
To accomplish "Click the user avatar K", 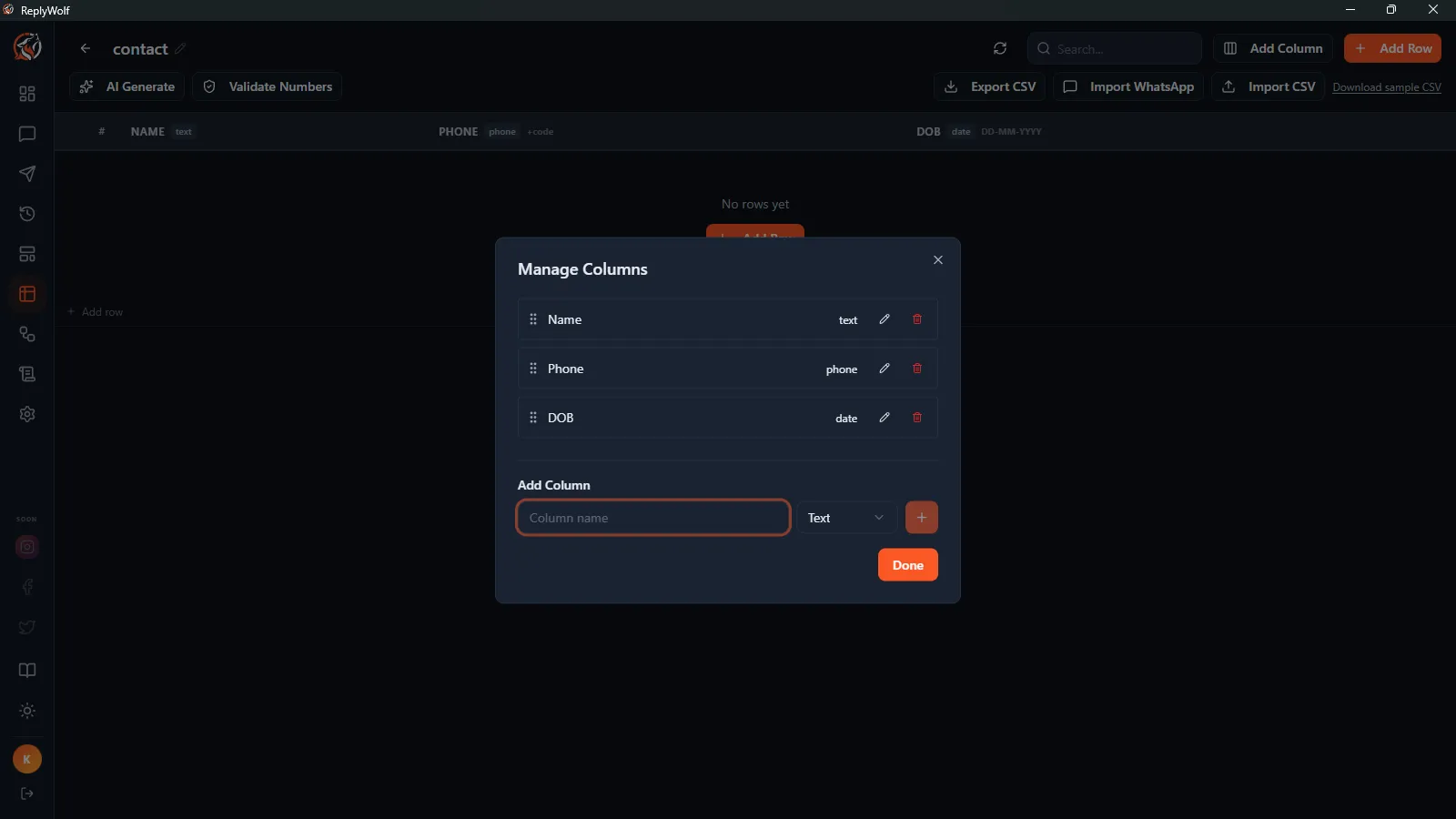I will point(27,759).
